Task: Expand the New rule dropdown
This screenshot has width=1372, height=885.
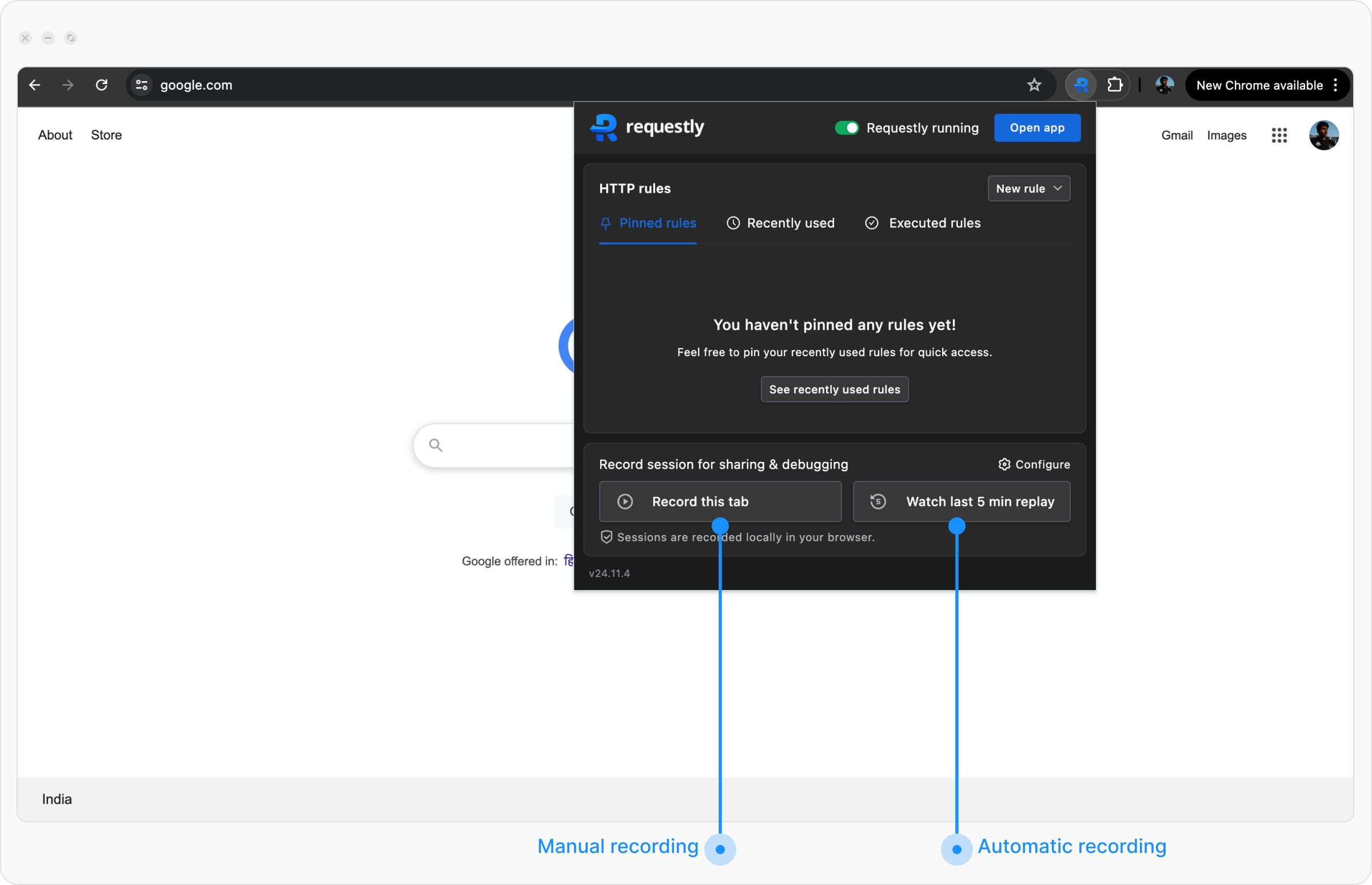Action: coord(1028,189)
